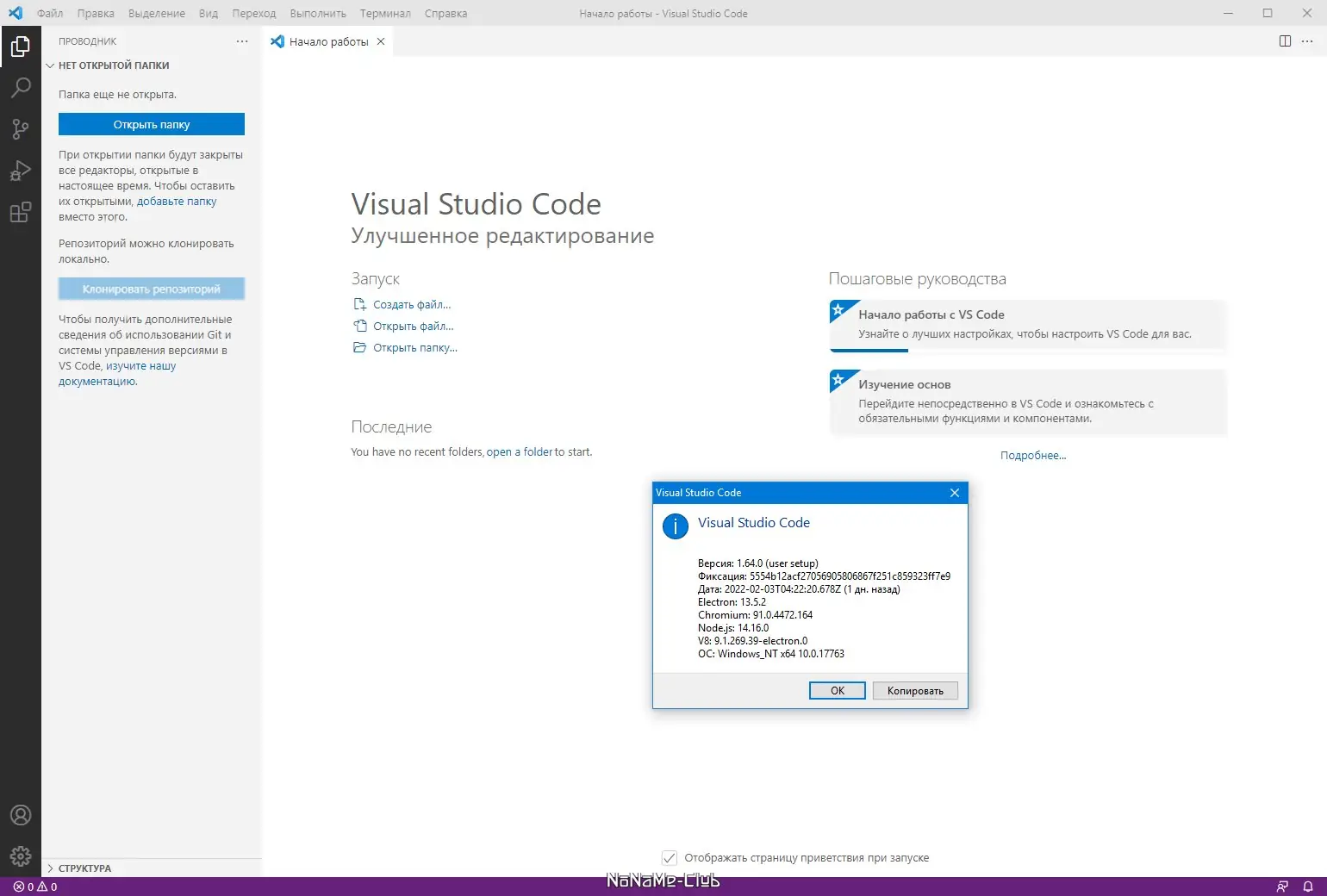Image resolution: width=1327 pixels, height=896 pixels.
Task: Click the errors and warnings status indicator
Action: (35, 887)
